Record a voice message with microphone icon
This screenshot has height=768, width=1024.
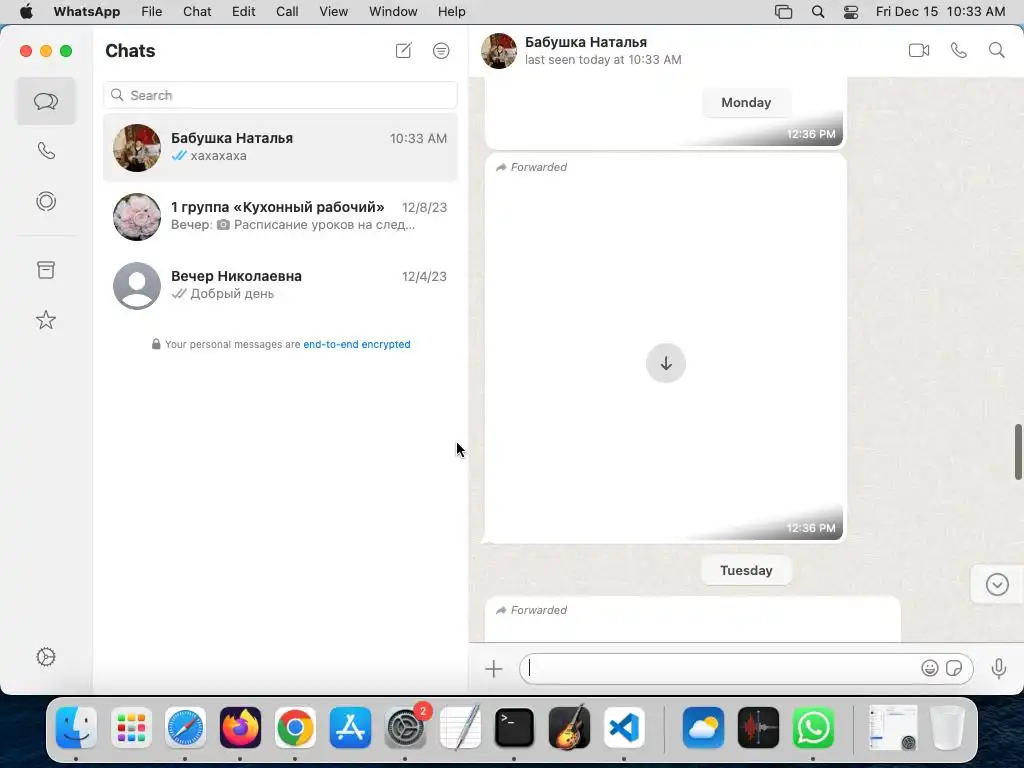pyautogui.click(x=999, y=669)
